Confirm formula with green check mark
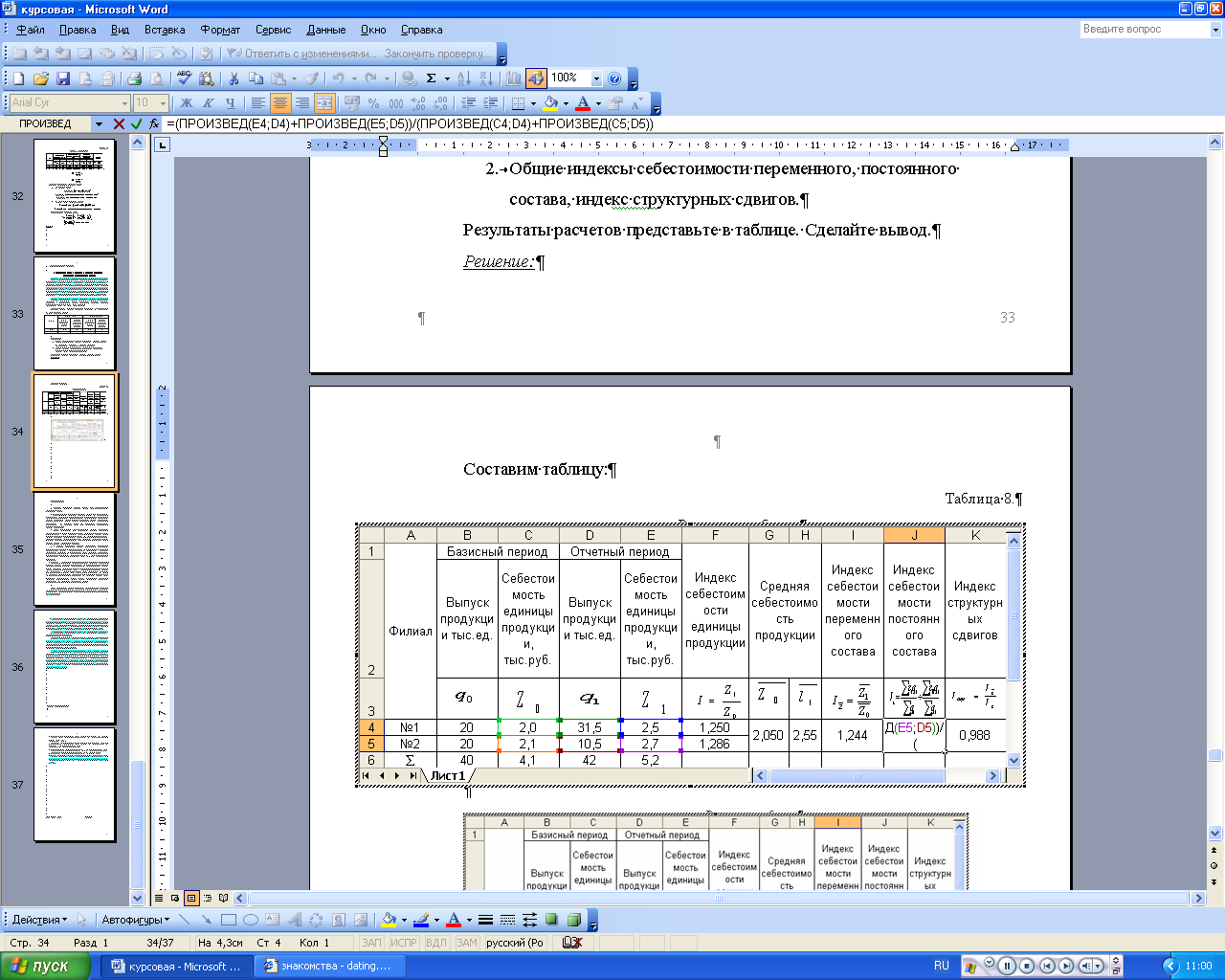This screenshot has height=980, width=1225. click(136, 123)
